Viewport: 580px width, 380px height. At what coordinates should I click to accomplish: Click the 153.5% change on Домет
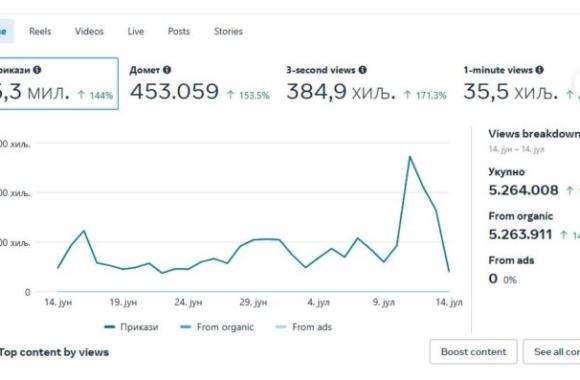(249, 95)
